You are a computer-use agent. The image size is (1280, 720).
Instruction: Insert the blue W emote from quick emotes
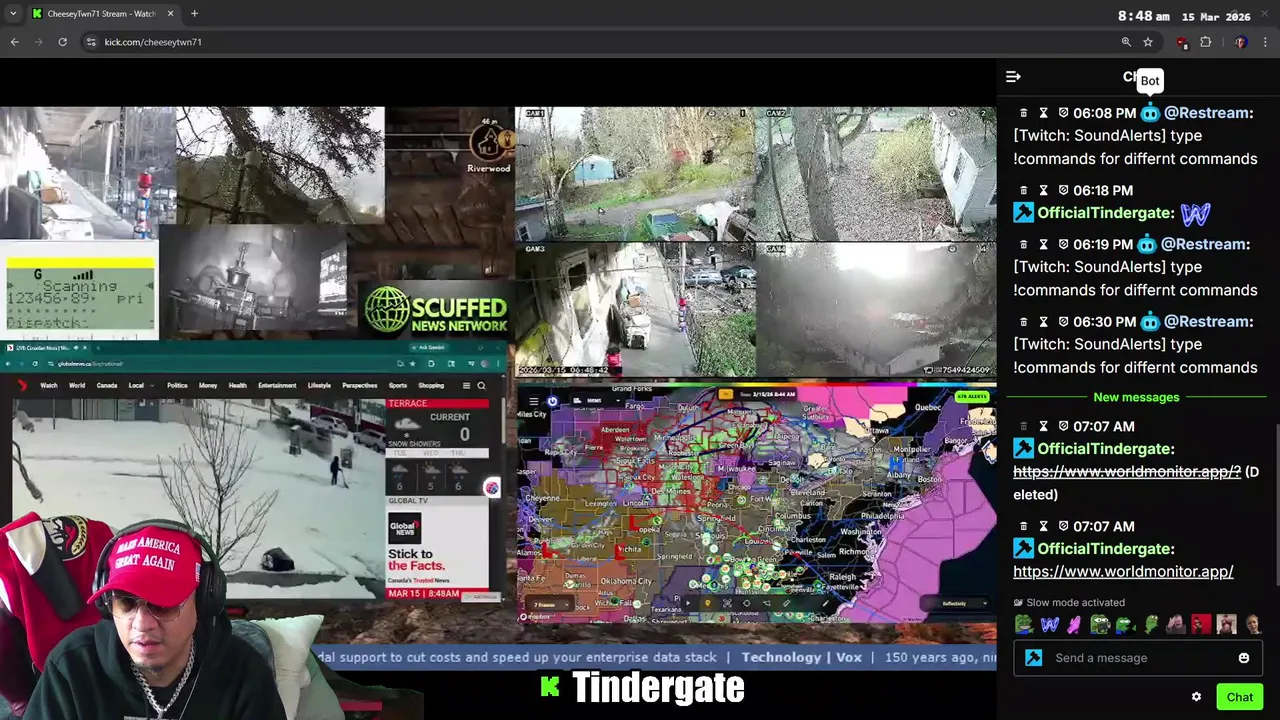[x=1049, y=625]
